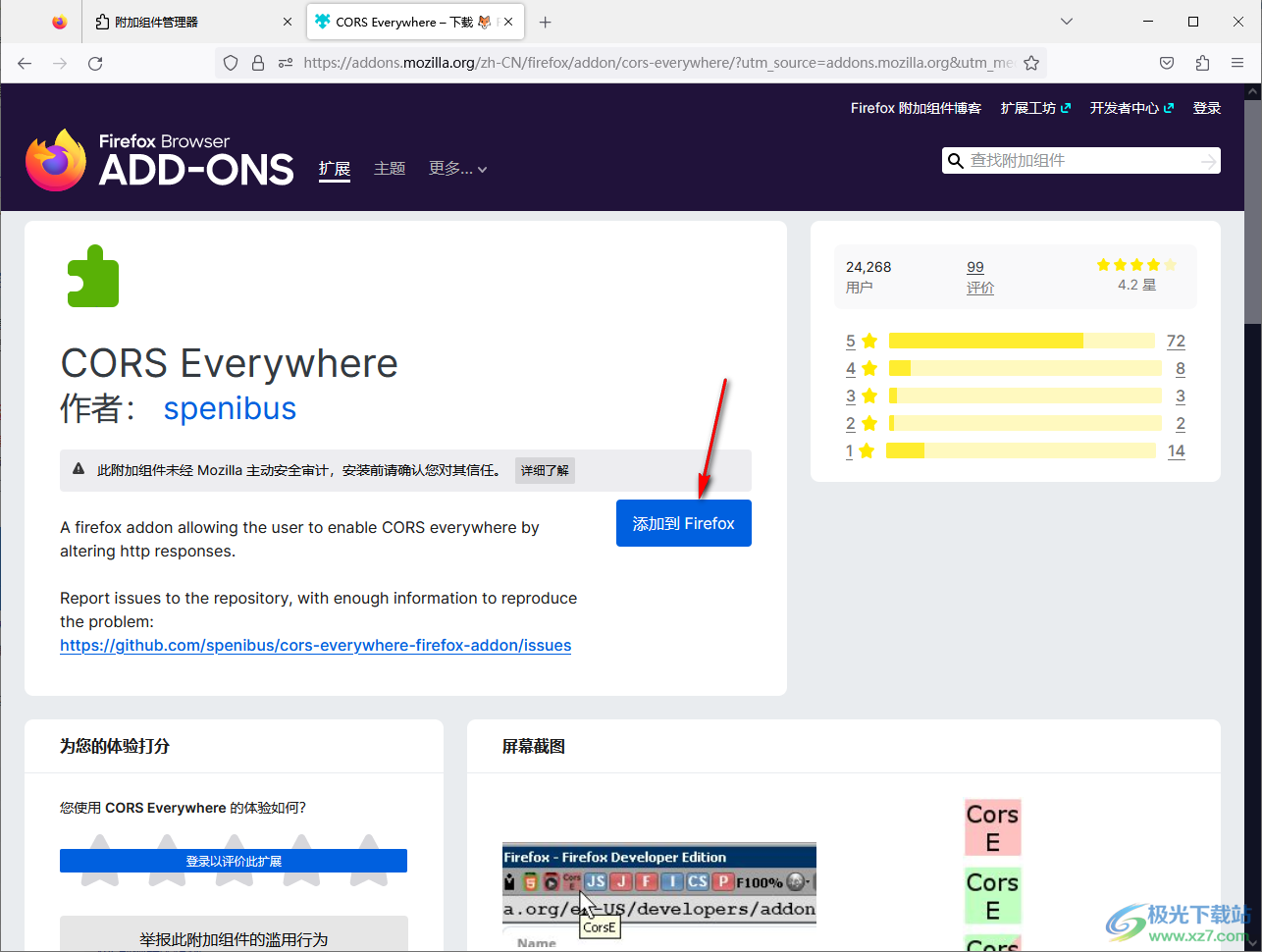This screenshot has width=1262, height=952.
Task: Open author spenibus profile link
Action: [x=230, y=407]
